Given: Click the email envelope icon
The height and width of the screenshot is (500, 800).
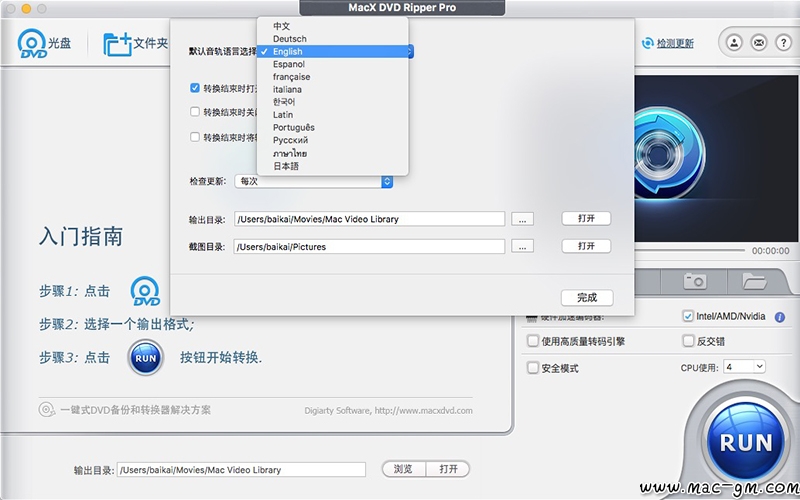Looking at the screenshot, I should tap(759, 42).
